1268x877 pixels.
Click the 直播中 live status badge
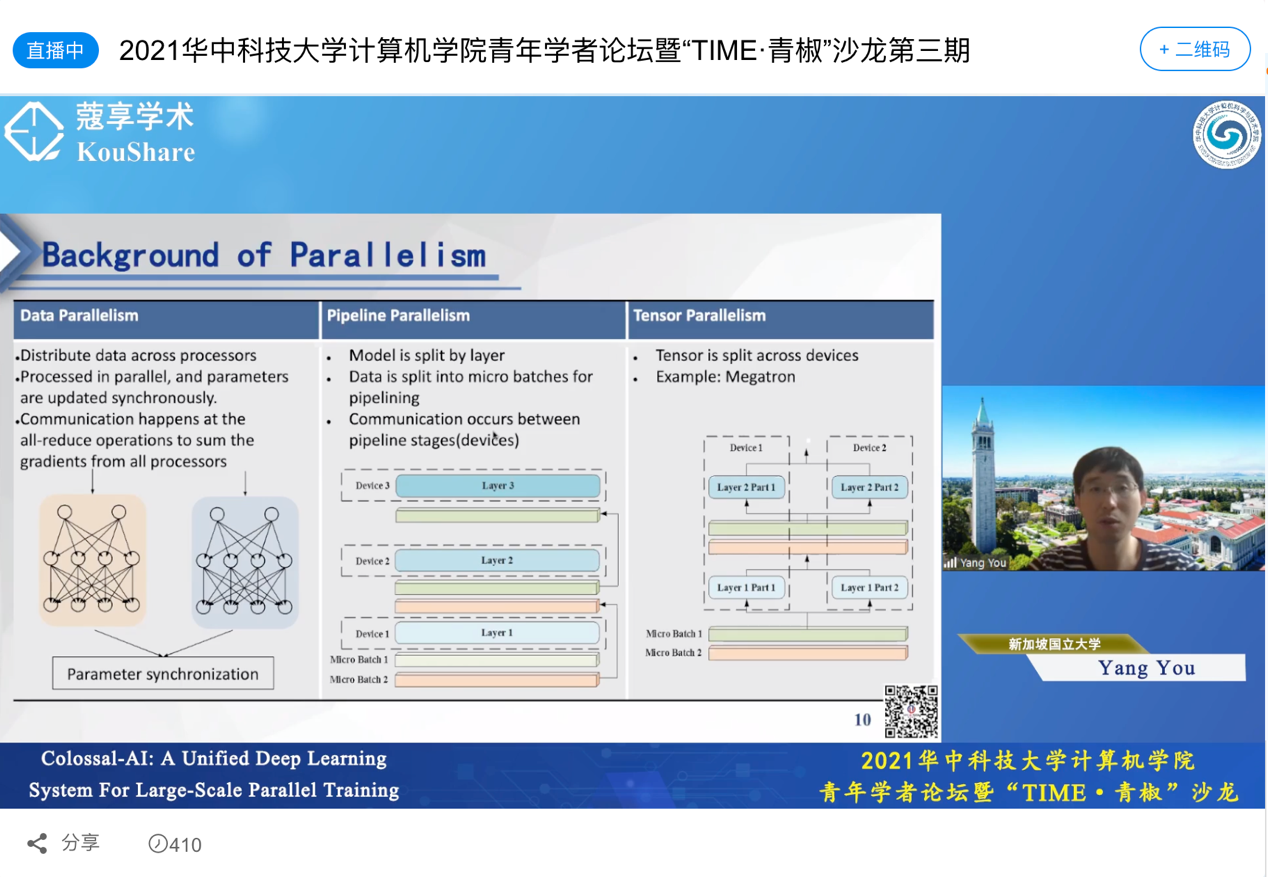55,50
